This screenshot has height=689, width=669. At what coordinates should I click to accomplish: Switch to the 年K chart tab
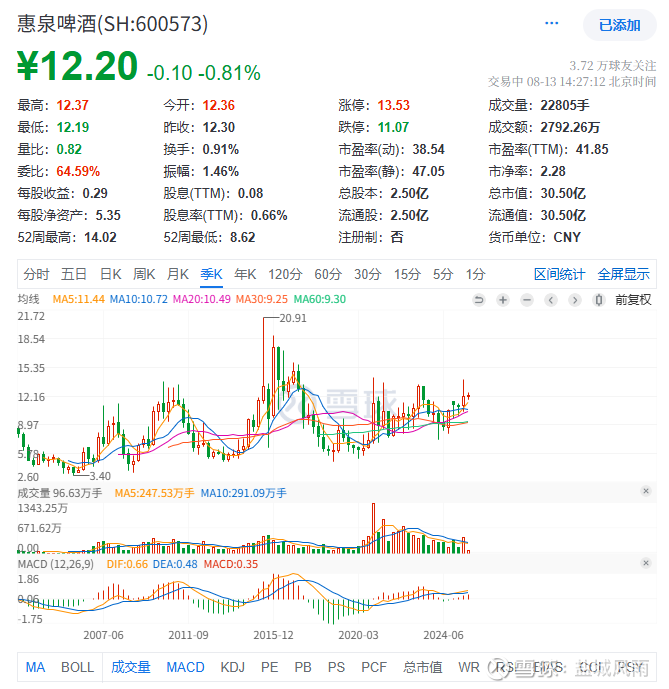coord(245,274)
